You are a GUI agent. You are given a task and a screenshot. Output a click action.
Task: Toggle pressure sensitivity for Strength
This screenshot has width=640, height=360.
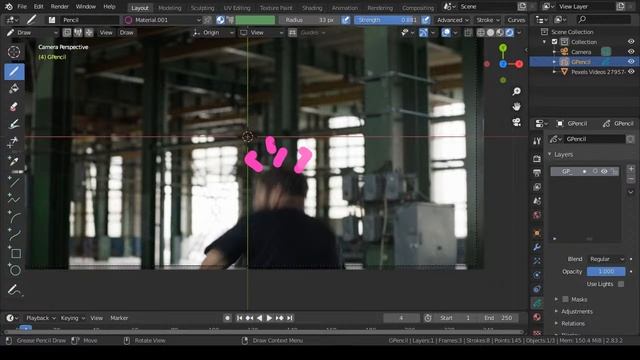click(x=425, y=20)
